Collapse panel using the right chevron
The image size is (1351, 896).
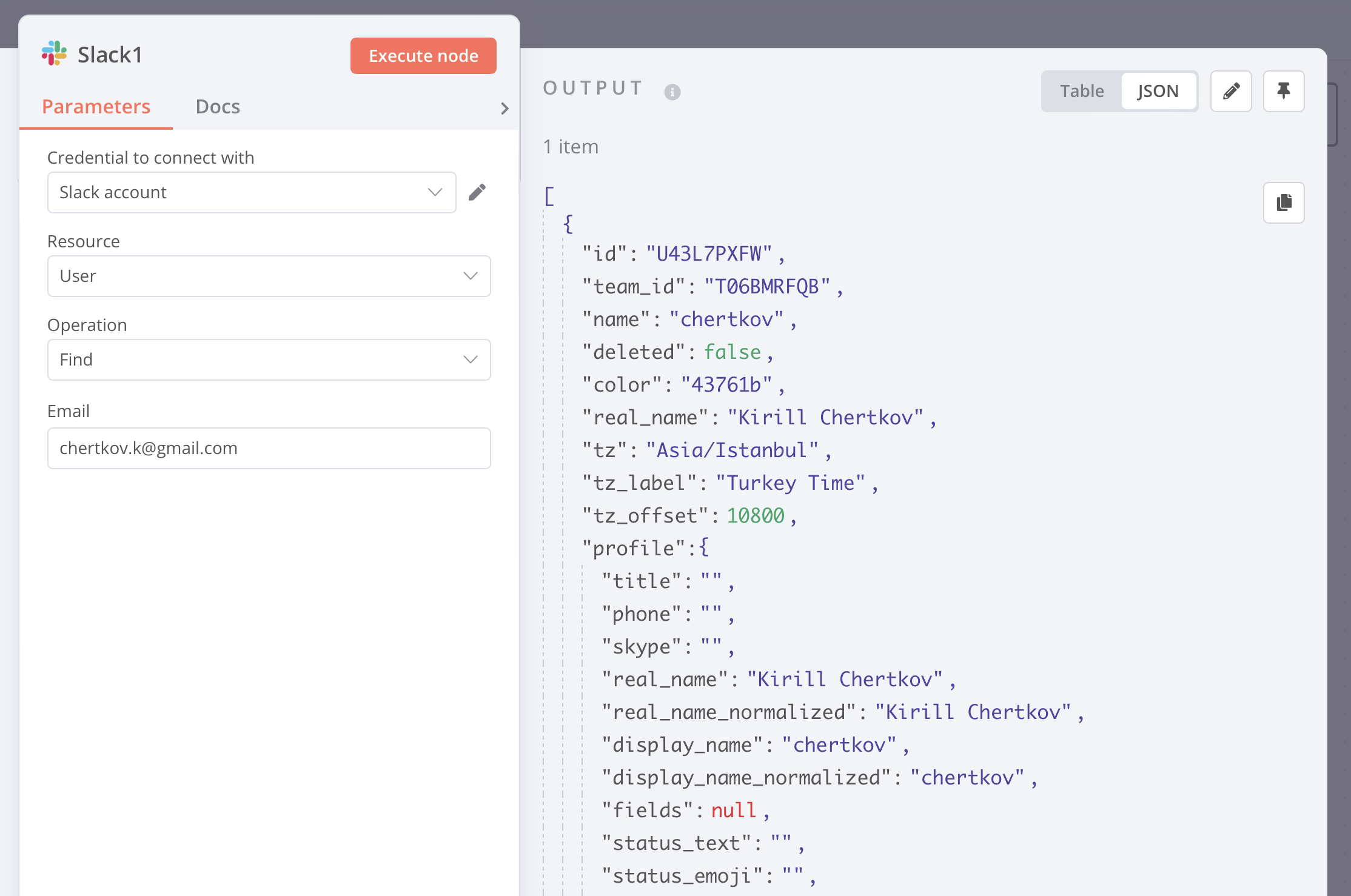coord(505,108)
